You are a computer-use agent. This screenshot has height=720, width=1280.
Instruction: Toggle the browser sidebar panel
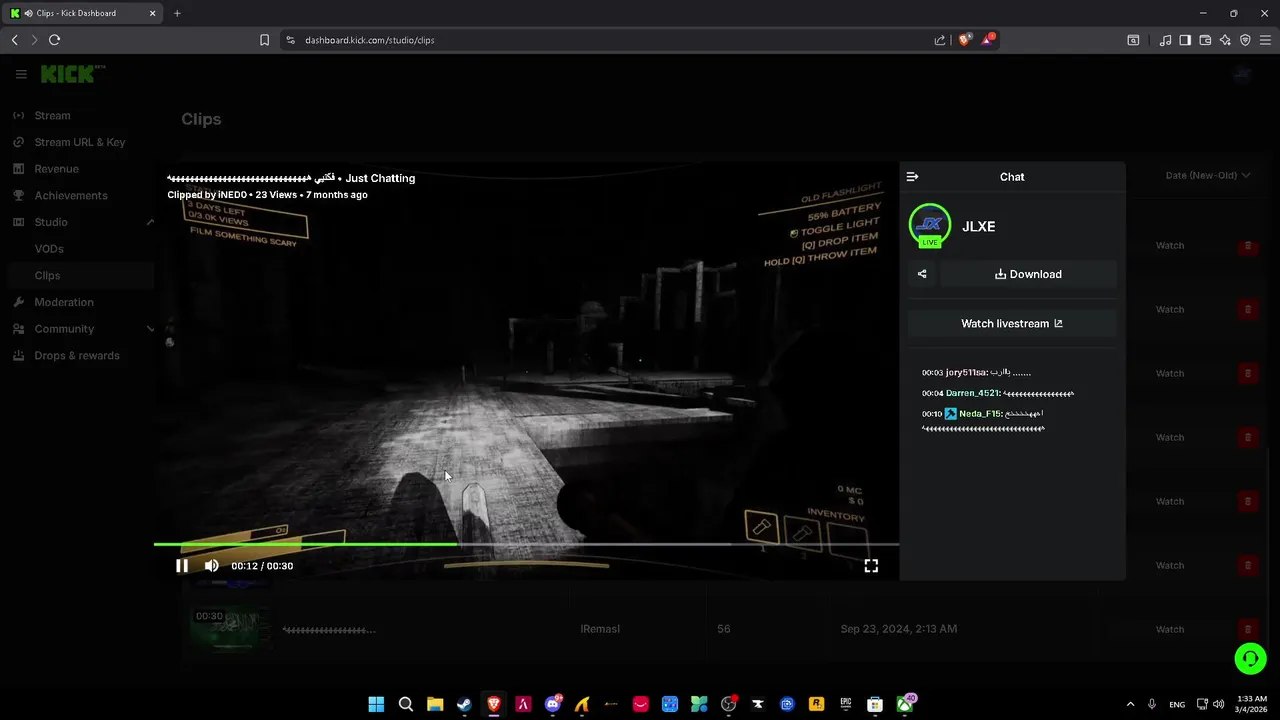[x=1185, y=40]
